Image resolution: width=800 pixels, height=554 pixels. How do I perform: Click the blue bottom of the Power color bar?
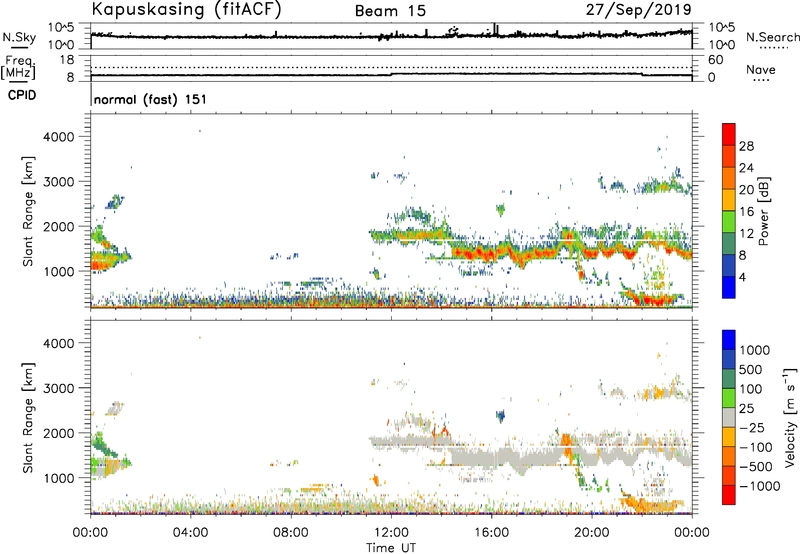pos(729,287)
